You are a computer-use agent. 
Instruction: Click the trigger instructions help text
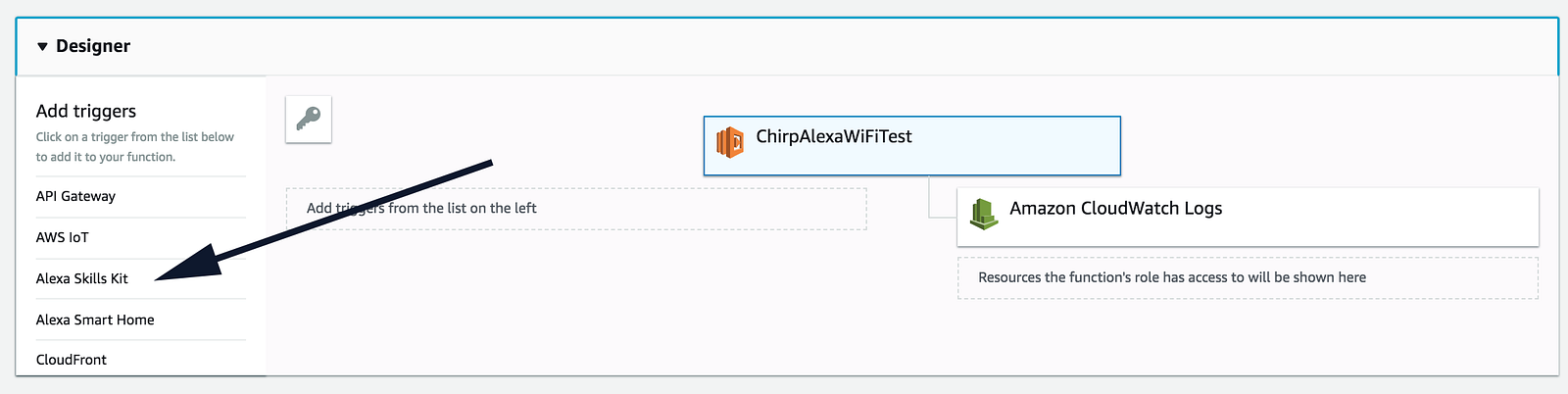[135, 147]
